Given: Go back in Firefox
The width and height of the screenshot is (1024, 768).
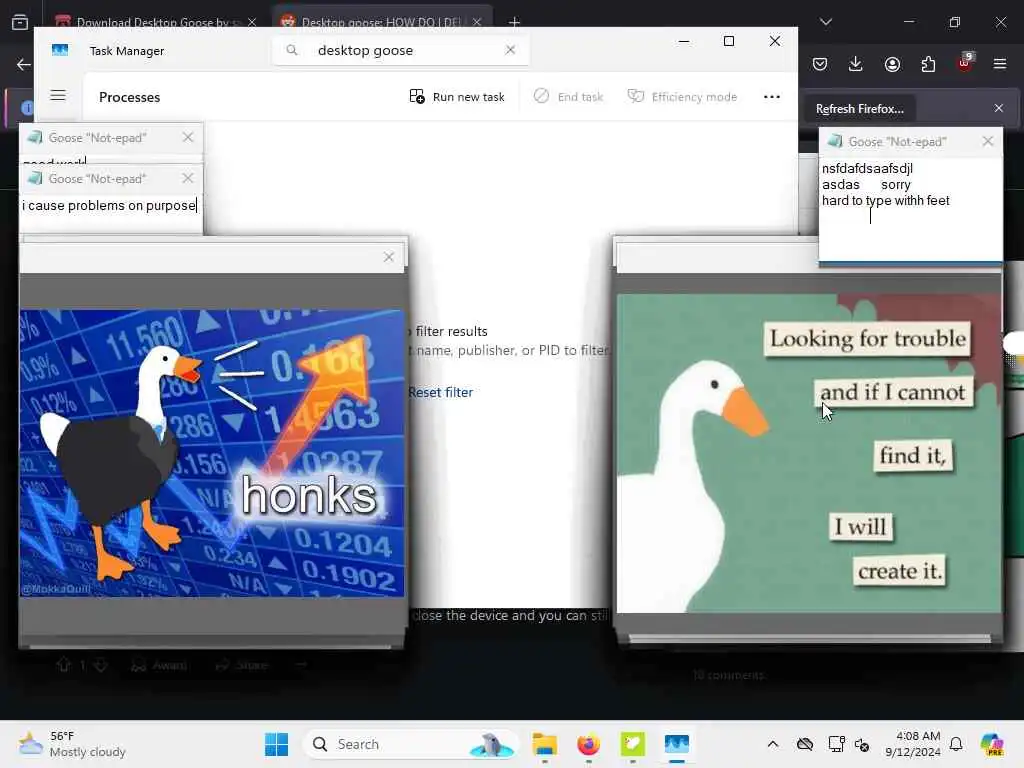Looking at the screenshot, I should point(24,64).
